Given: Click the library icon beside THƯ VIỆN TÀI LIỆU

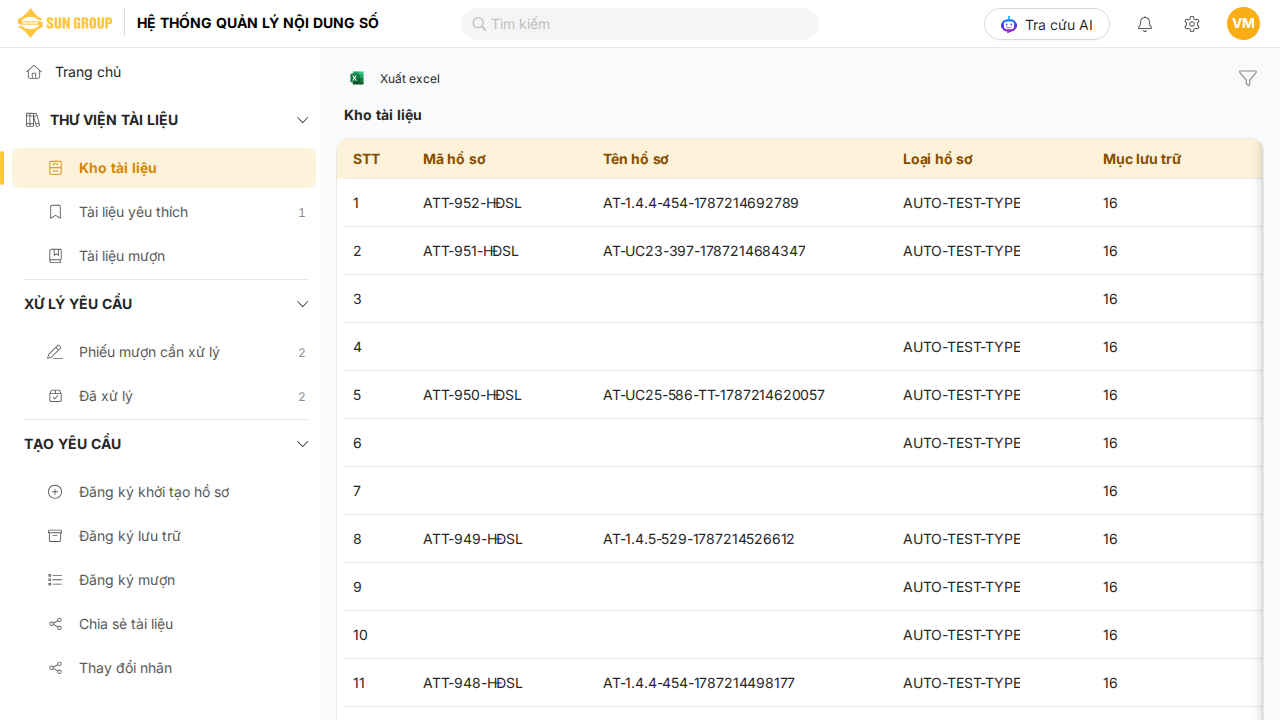Looking at the screenshot, I should 33,120.
